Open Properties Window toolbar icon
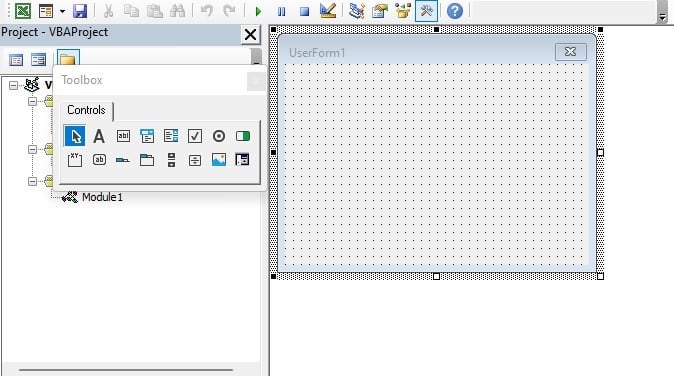 (380, 11)
